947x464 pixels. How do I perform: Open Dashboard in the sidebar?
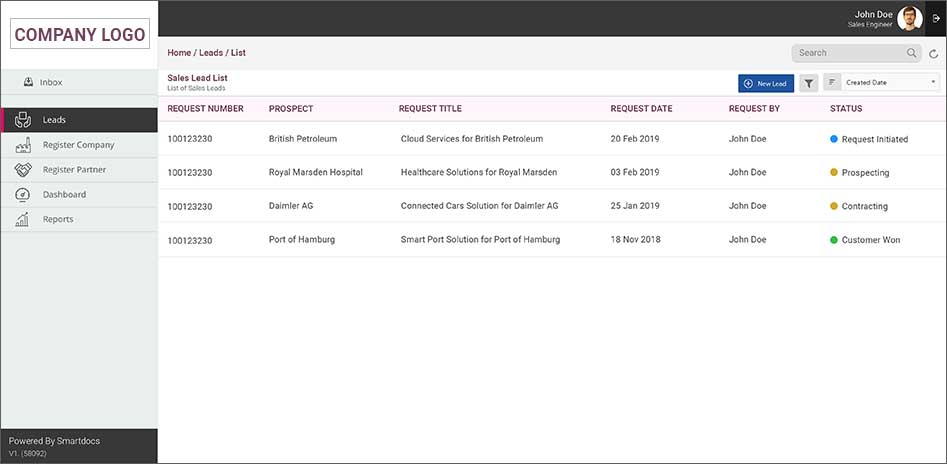tap(64, 194)
